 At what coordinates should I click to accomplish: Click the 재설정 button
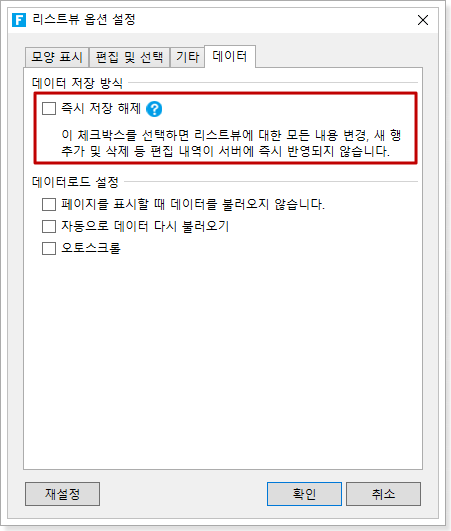[62, 494]
